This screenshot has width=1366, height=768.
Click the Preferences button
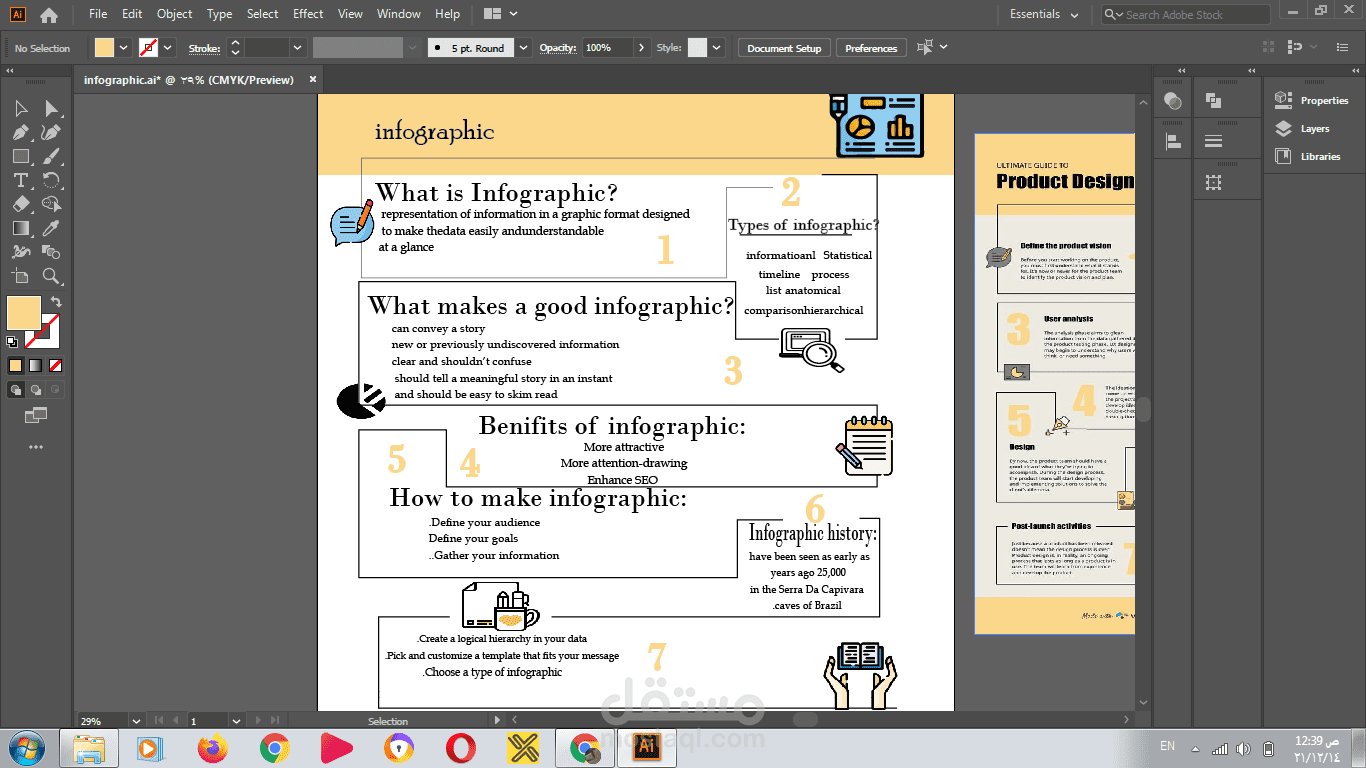(x=871, y=48)
